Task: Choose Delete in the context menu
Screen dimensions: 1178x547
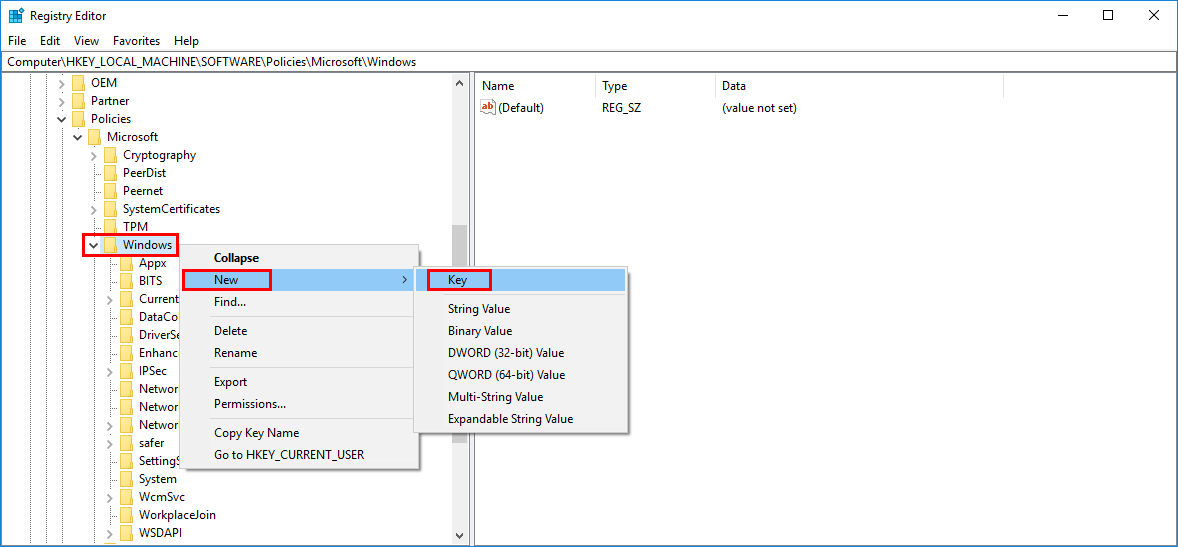Action: click(x=299, y=331)
